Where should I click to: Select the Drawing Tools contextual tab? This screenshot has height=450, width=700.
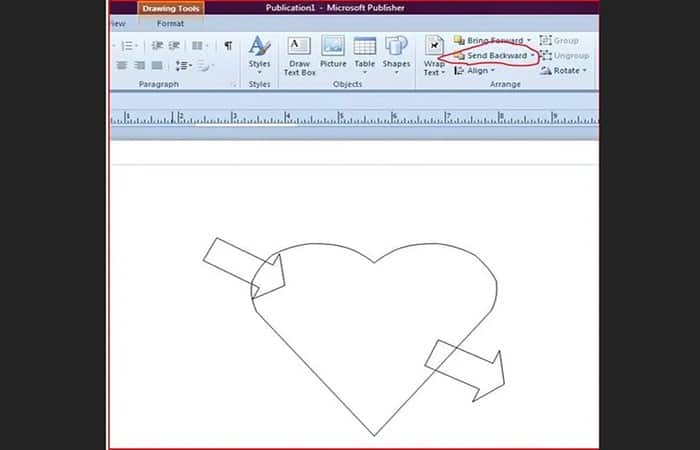(171, 8)
